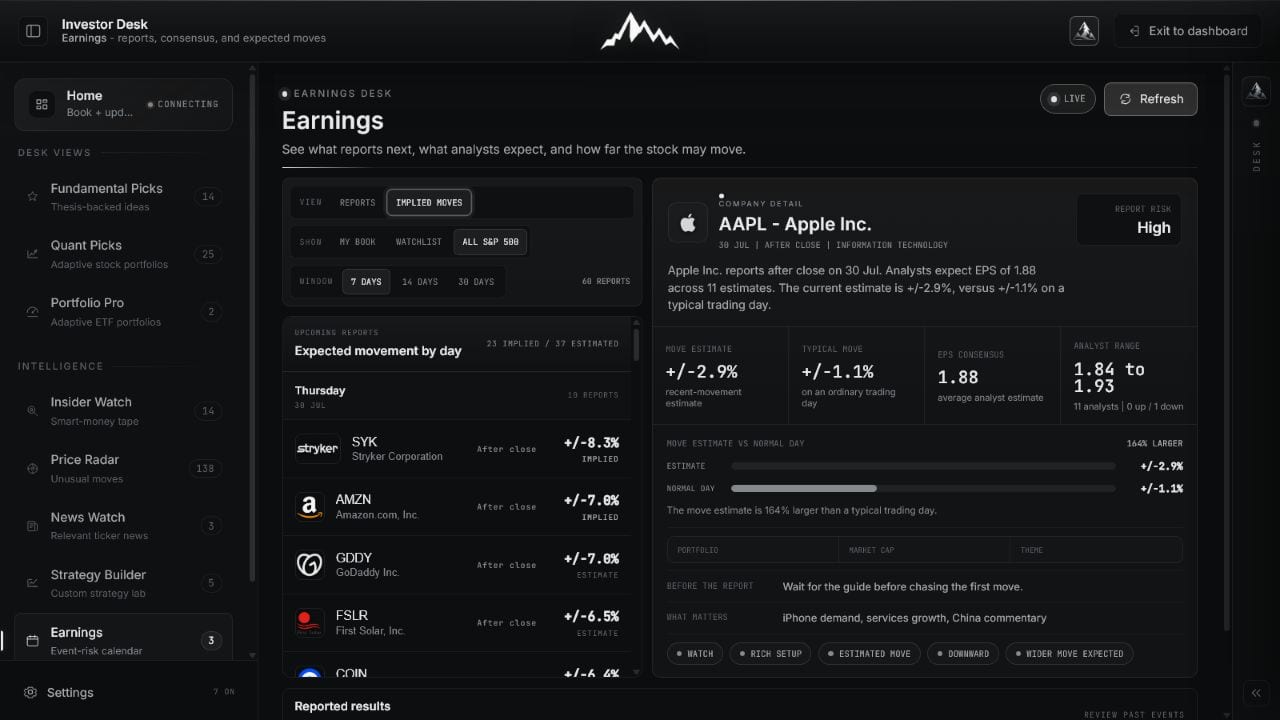Click the News Watch newspaper icon
Screen dimensions: 1280x720
(32, 526)
